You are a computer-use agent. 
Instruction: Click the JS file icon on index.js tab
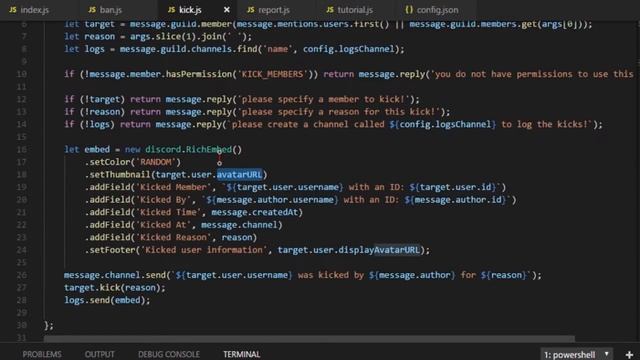click(x=13, y=9)
